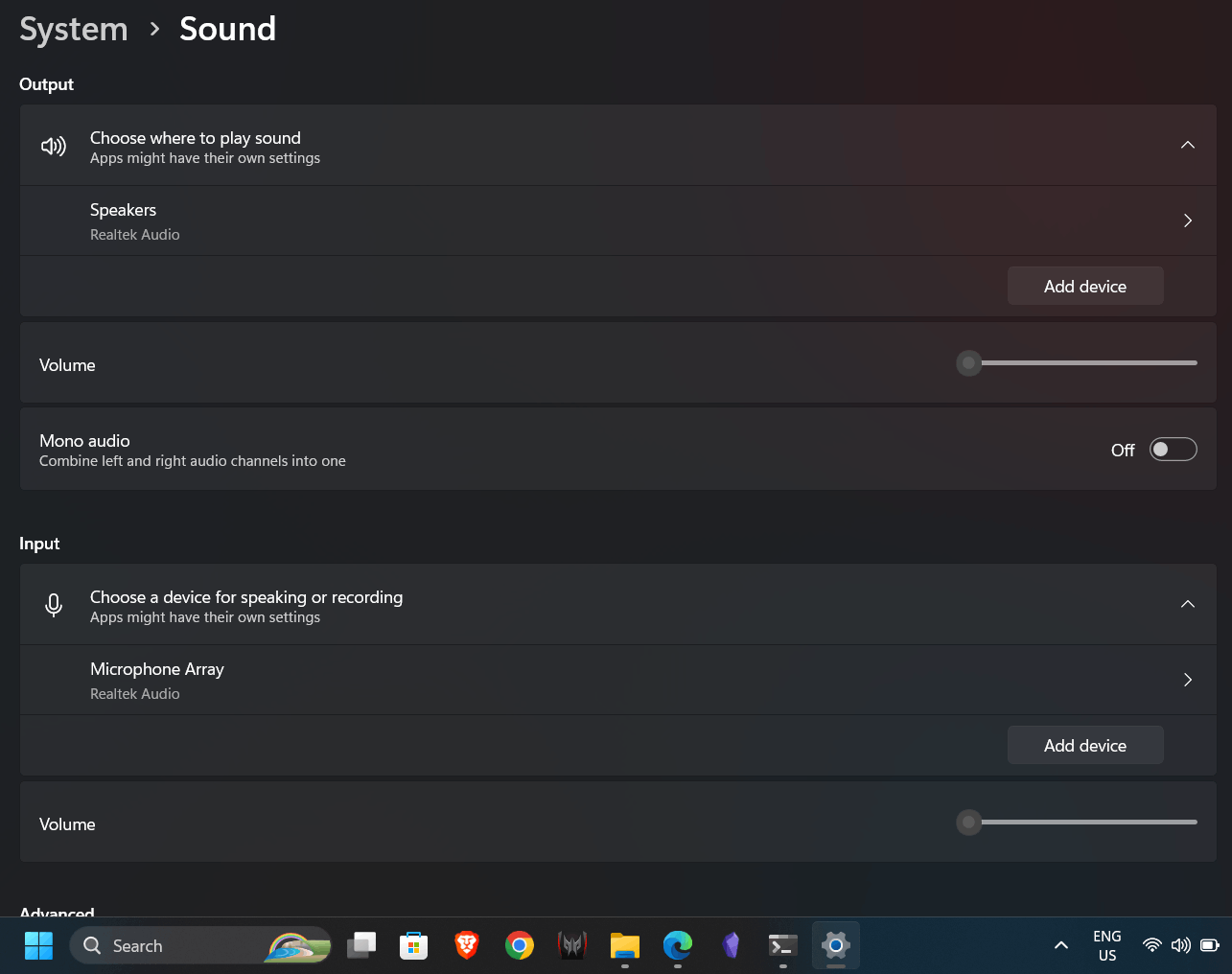Image resolution: width=1232 pixels, height=974 pixels.
Task: Click the speaker output icon beside Choose where to play sound
Action: click(x=53, y=146)
